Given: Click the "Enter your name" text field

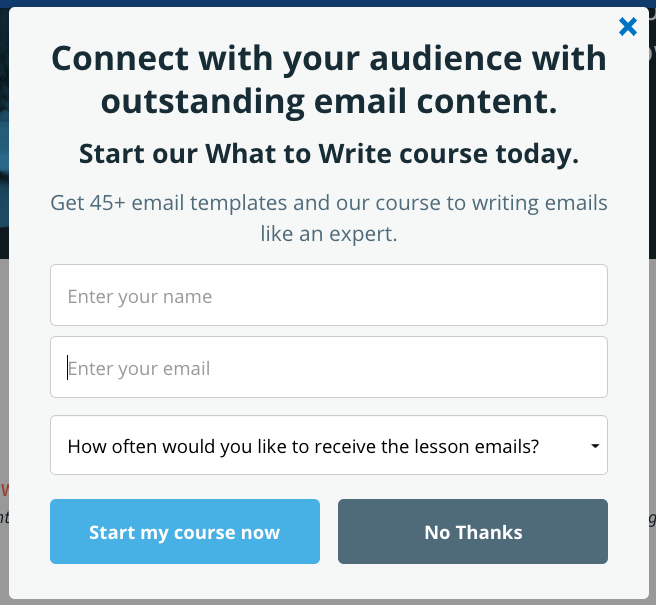Looking at the screenshot, I should pos(329,295).
